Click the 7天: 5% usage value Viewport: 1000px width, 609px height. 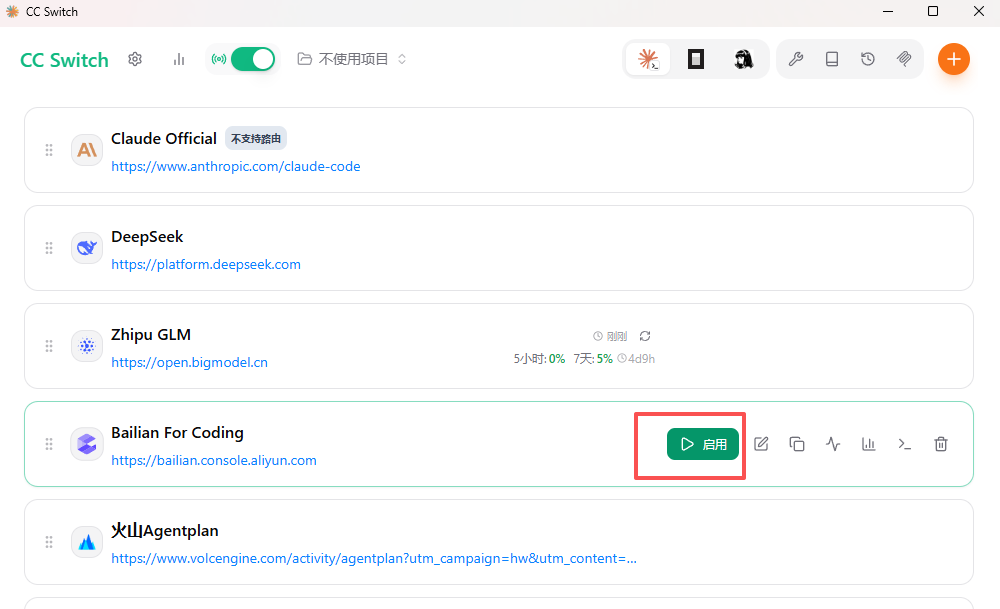click(x=593, y=359)
